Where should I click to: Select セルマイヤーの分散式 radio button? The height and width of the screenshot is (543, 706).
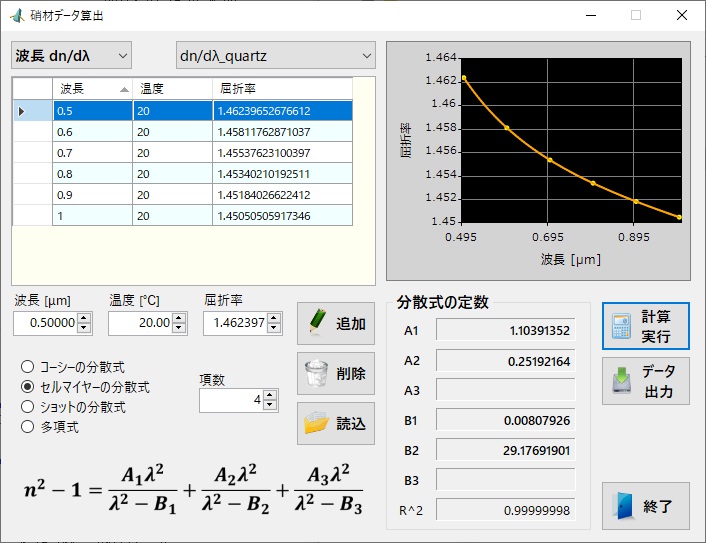[27, 387]
